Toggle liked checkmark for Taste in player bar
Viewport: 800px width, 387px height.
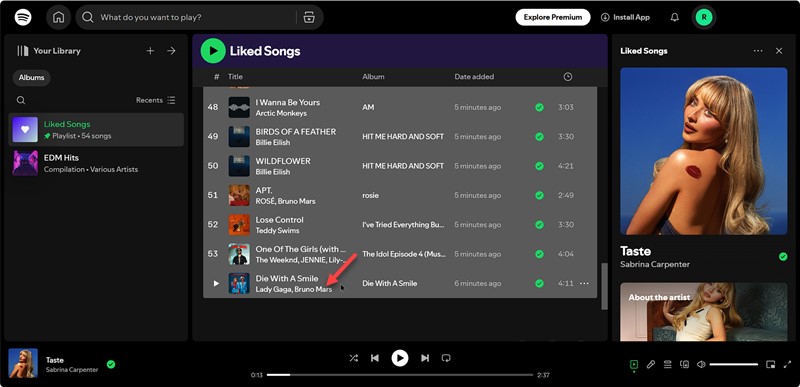click(111, 364)
